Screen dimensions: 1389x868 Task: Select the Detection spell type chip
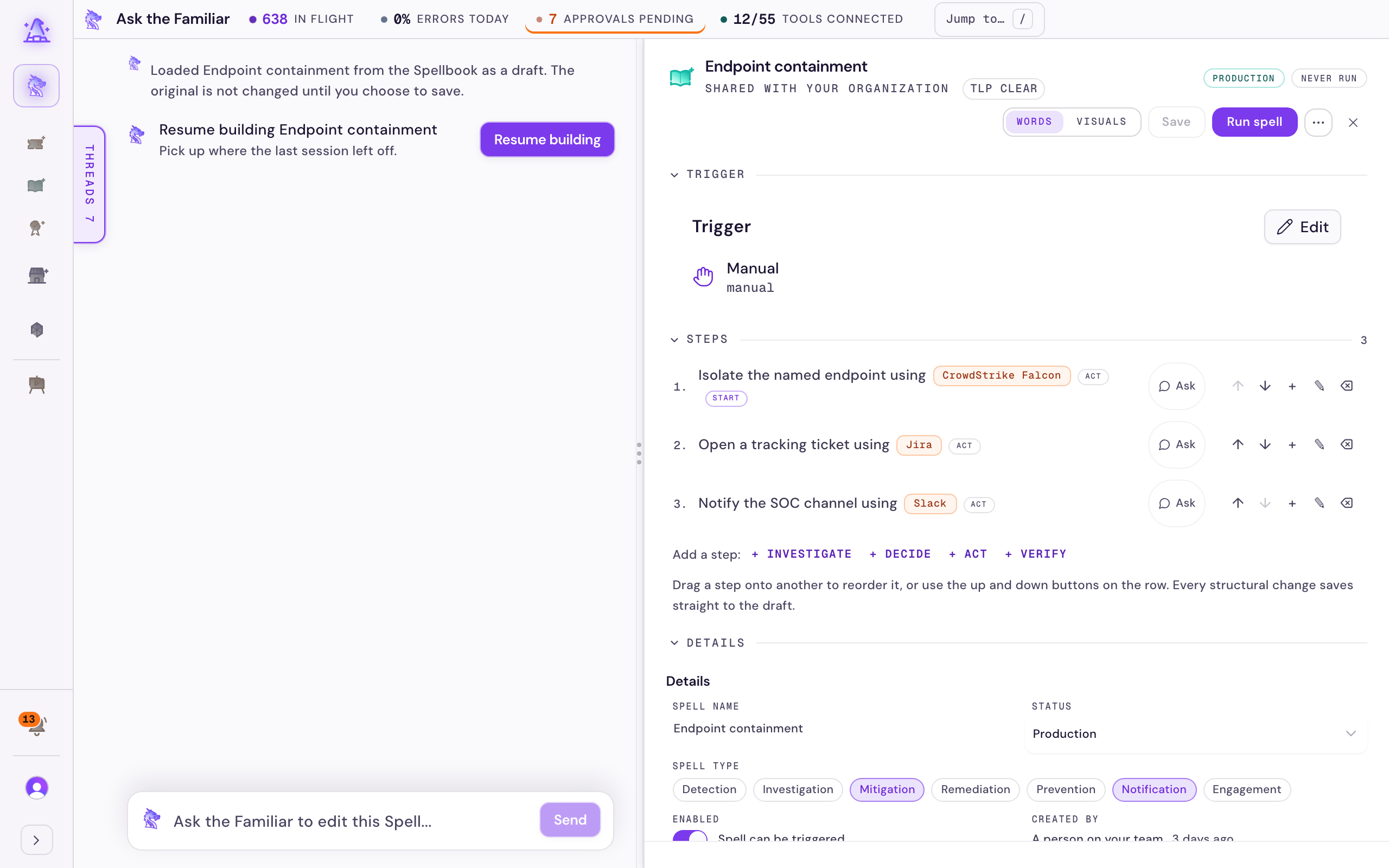[709, 789]
